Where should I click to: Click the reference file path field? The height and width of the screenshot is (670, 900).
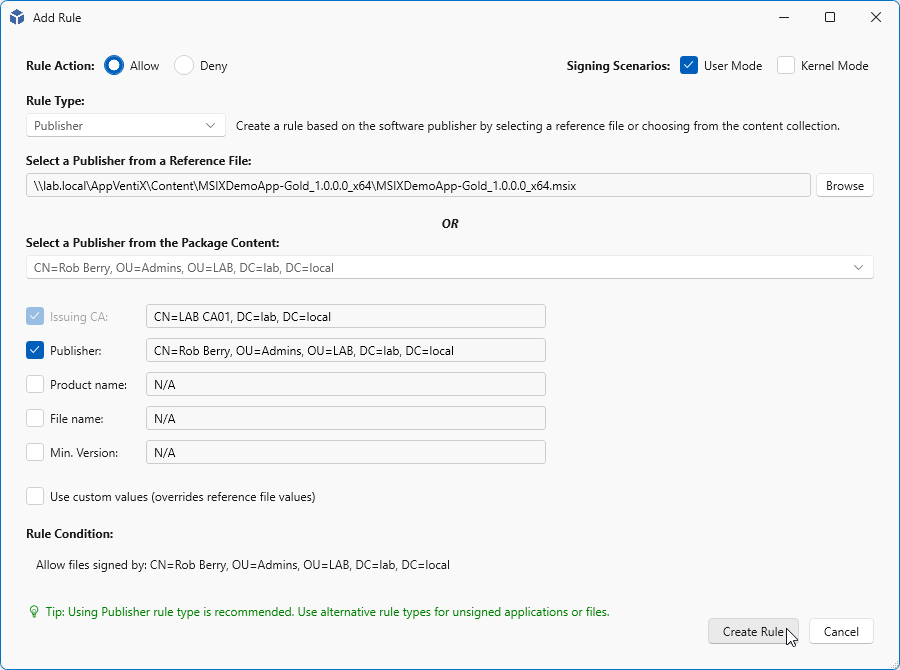[418, 185]
